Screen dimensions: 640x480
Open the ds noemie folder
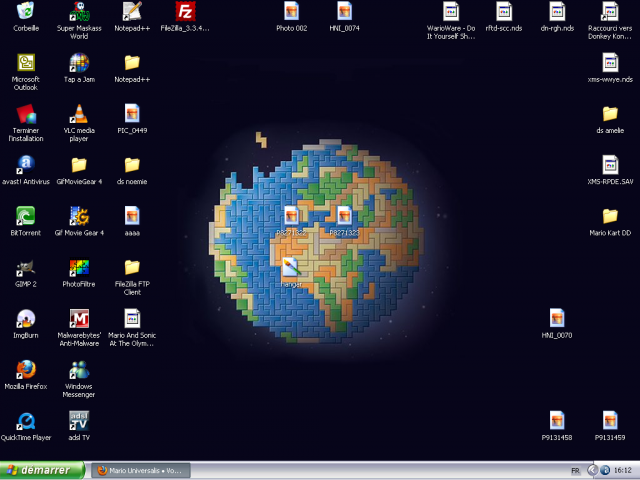point(132,165)
